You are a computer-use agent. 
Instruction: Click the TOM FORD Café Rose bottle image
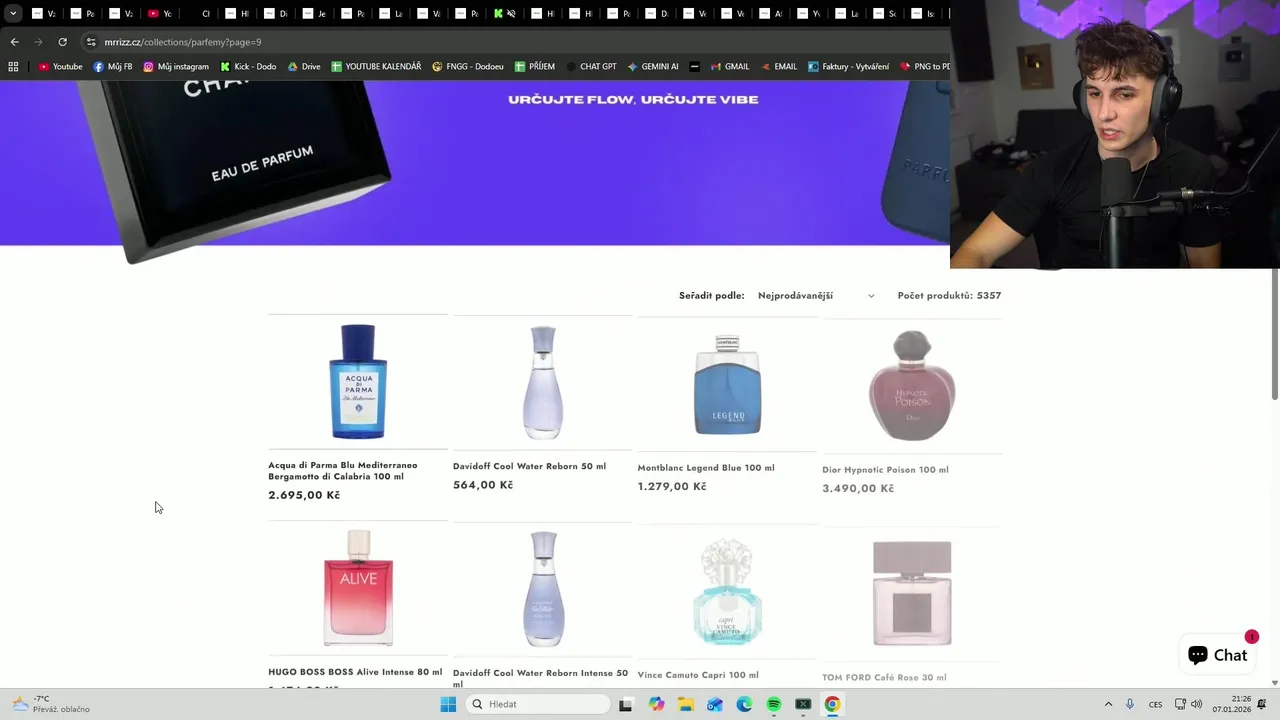[912, 594]
